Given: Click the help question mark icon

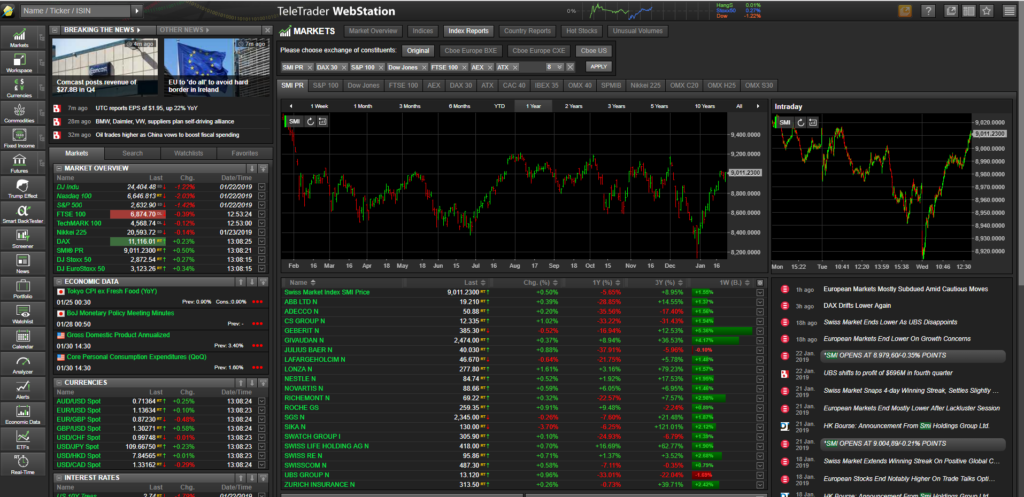Looking at the screenshot, I should [929, 10].
